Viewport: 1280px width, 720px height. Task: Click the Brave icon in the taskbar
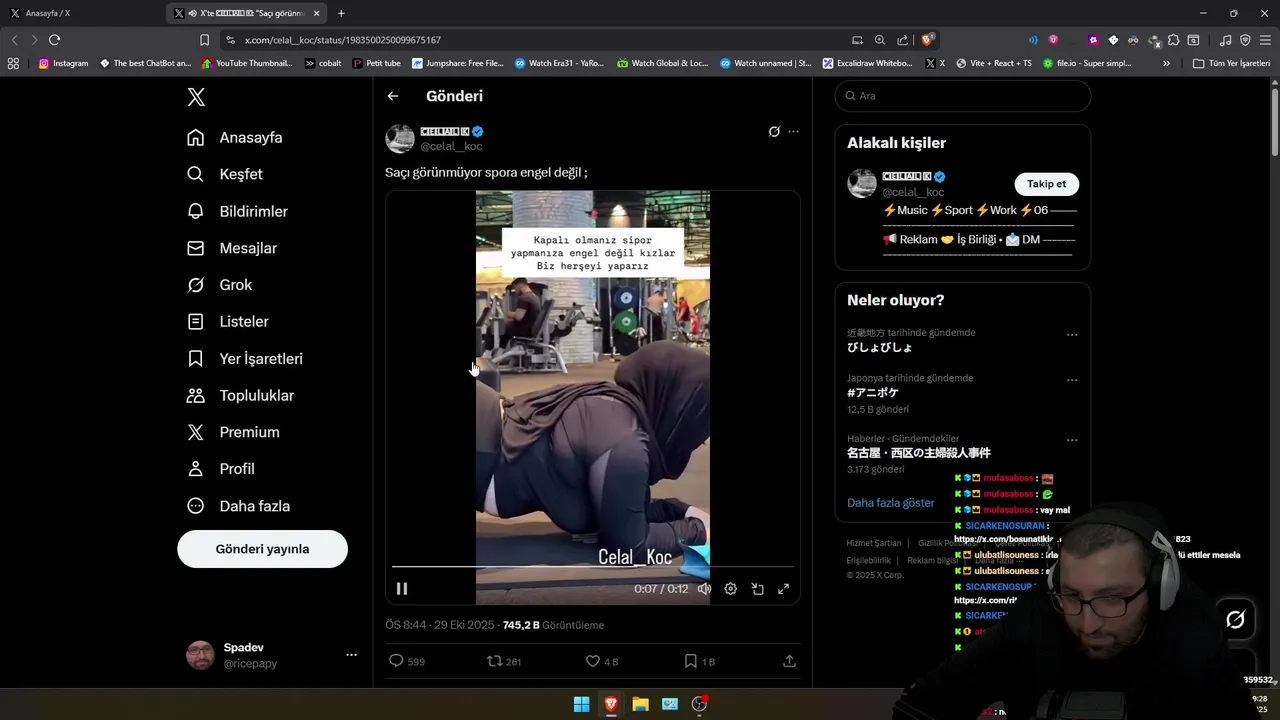(x=611, y=704)
